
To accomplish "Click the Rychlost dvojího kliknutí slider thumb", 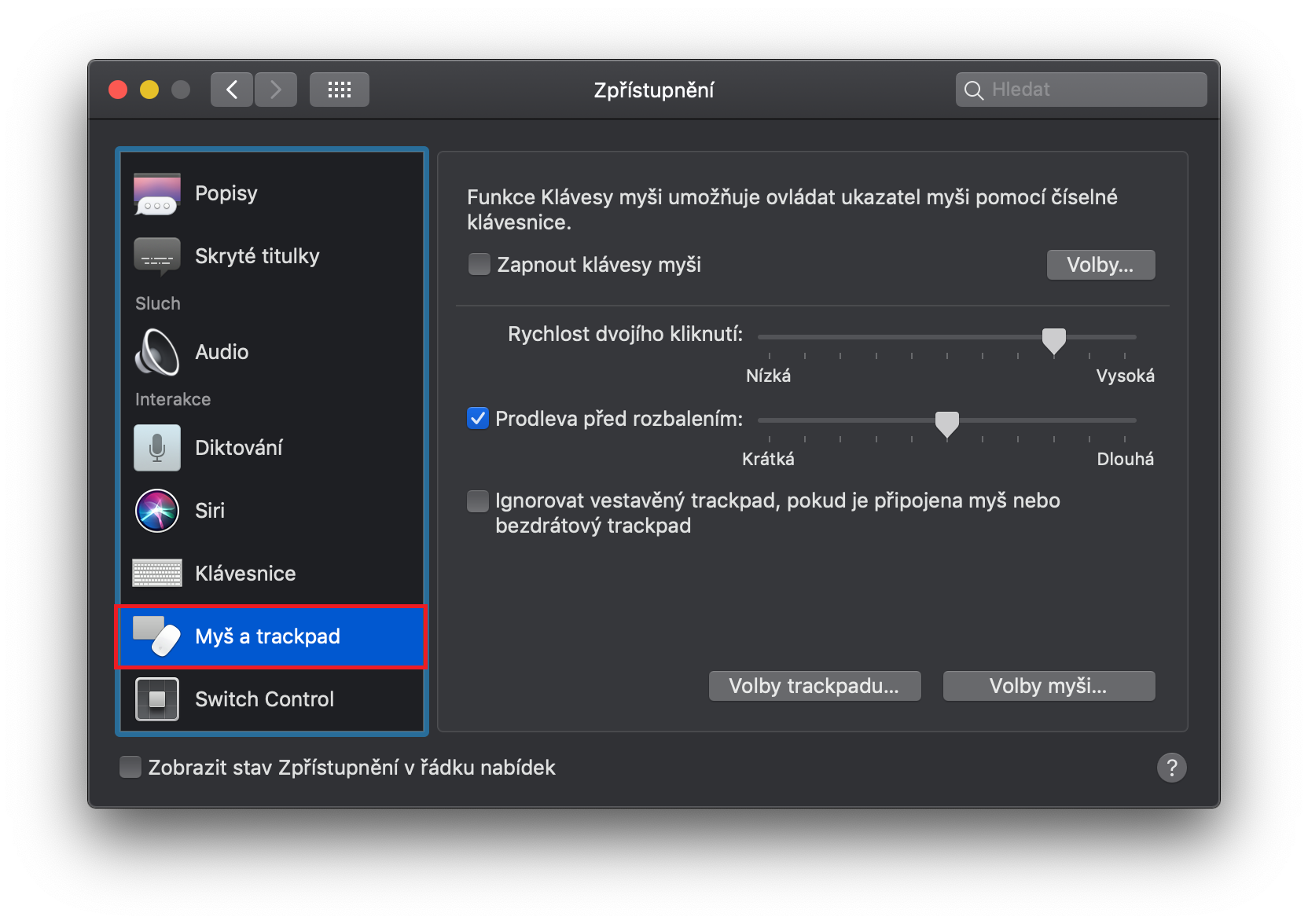I will pyautogui.click(x=1053, y=339).
